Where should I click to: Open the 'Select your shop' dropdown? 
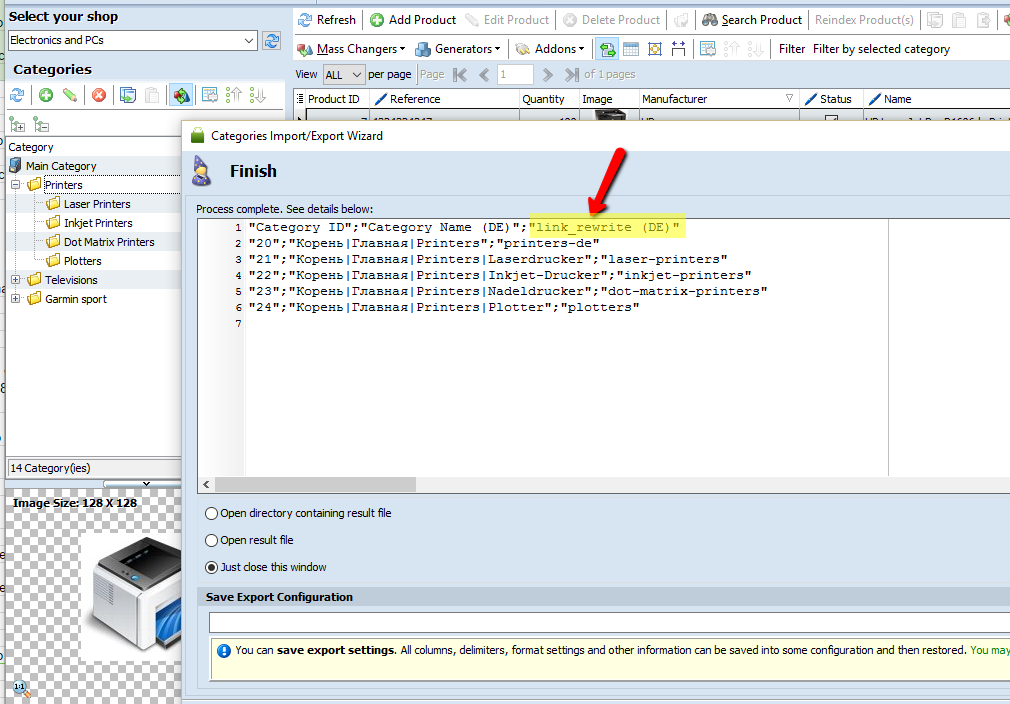click(249, 41)
